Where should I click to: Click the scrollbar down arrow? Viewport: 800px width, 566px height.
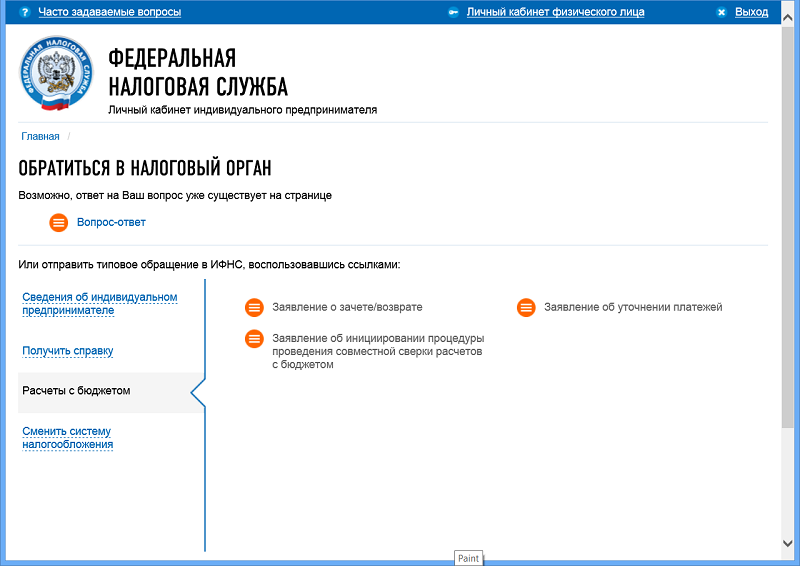click(788, 544)
